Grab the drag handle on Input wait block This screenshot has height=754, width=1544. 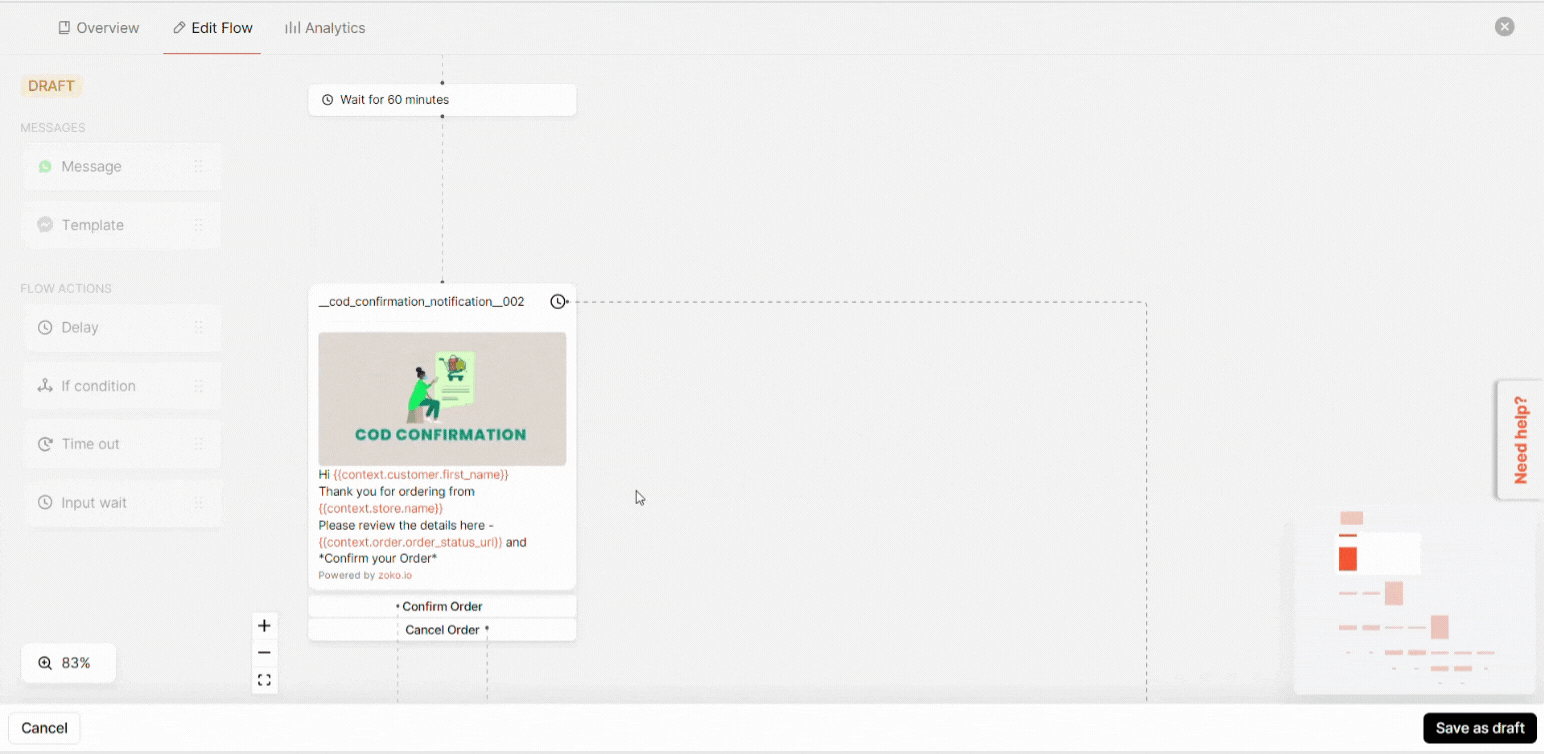(198, 503)
